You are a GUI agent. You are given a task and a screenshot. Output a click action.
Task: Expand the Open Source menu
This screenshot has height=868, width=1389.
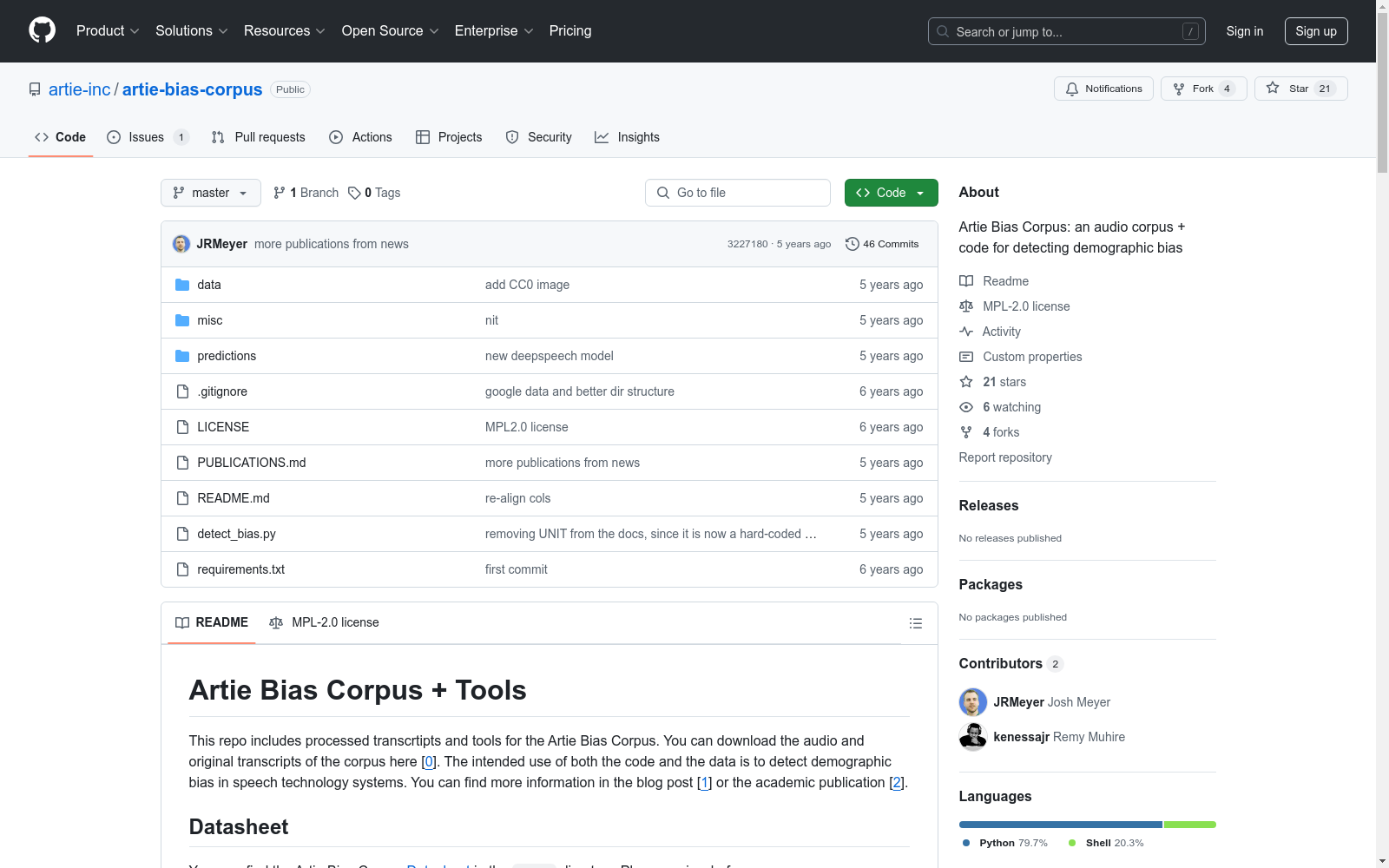click(x=391, y=31)
